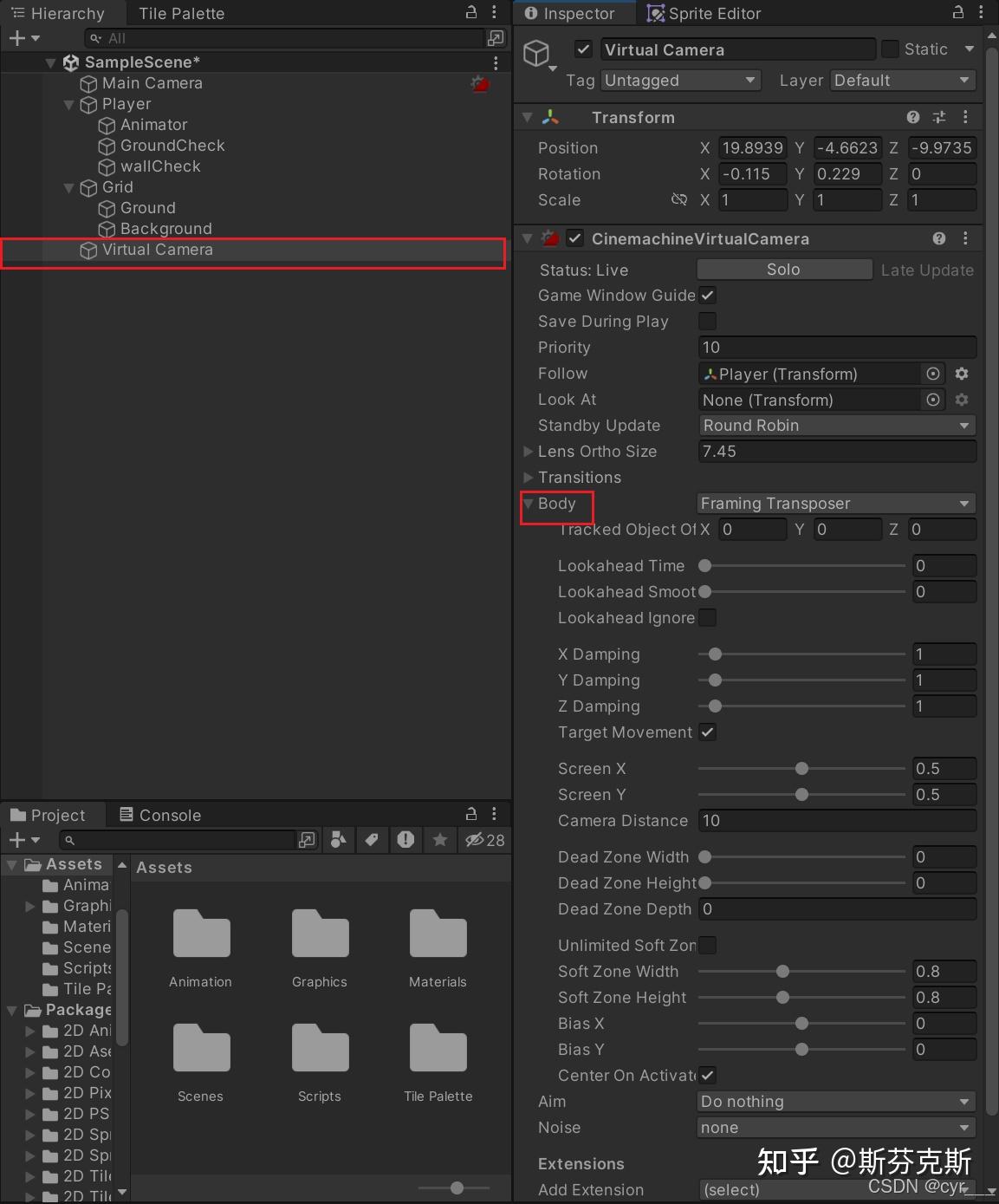
Task: Open the CinemachineVirtualCamera options kebab menu
Action: point(966,238)
